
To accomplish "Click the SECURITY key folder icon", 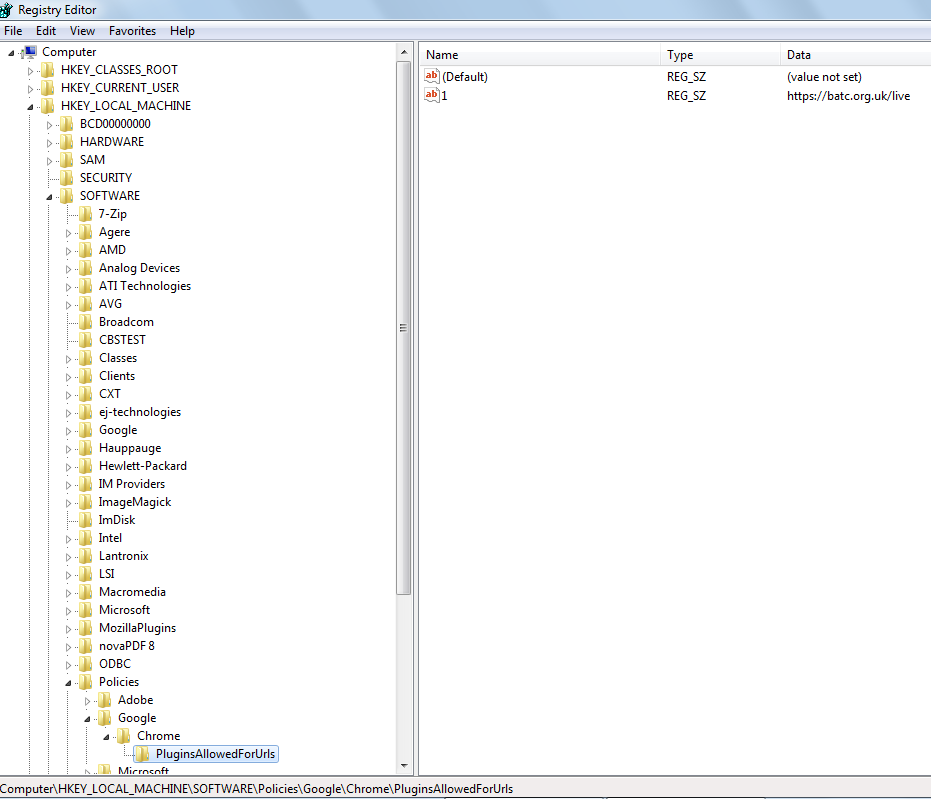I will [67, 178].
